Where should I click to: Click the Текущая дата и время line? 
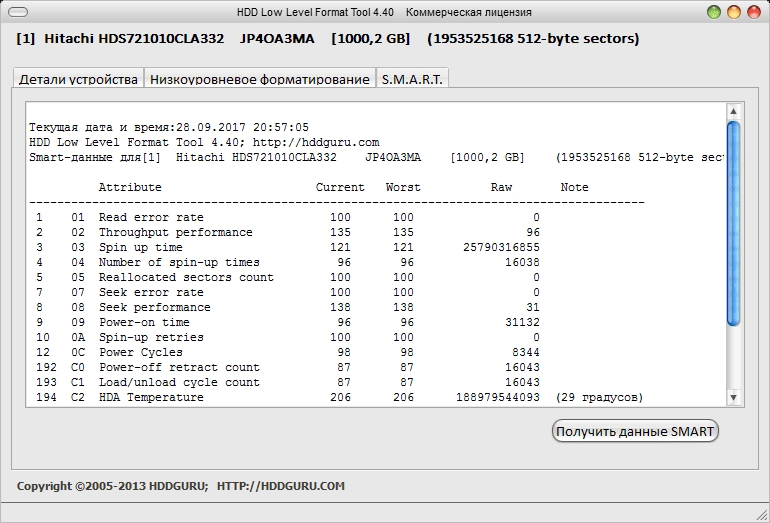[169, 127]
